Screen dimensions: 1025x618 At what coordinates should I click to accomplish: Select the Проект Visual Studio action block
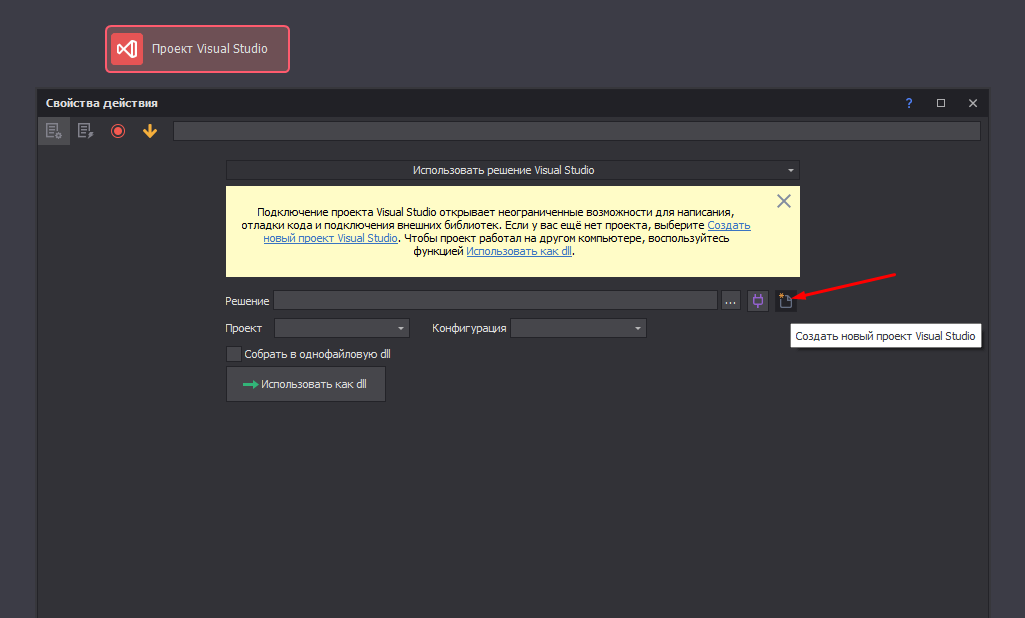(197, 49)
